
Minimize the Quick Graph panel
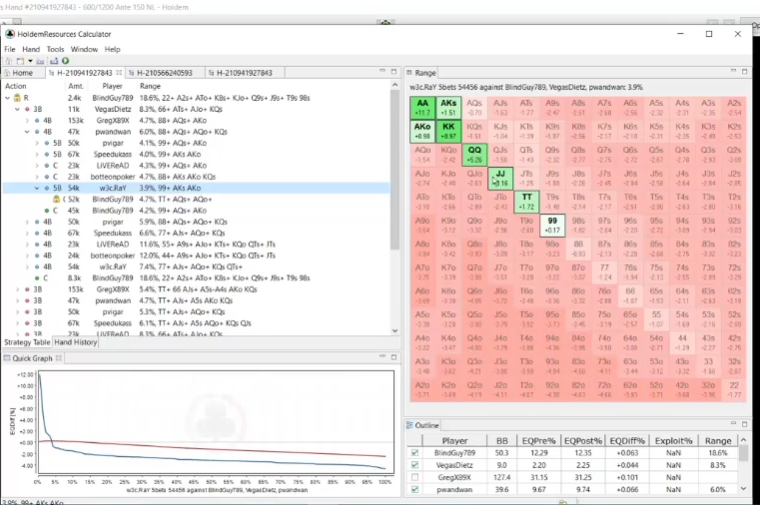(382, 357)
